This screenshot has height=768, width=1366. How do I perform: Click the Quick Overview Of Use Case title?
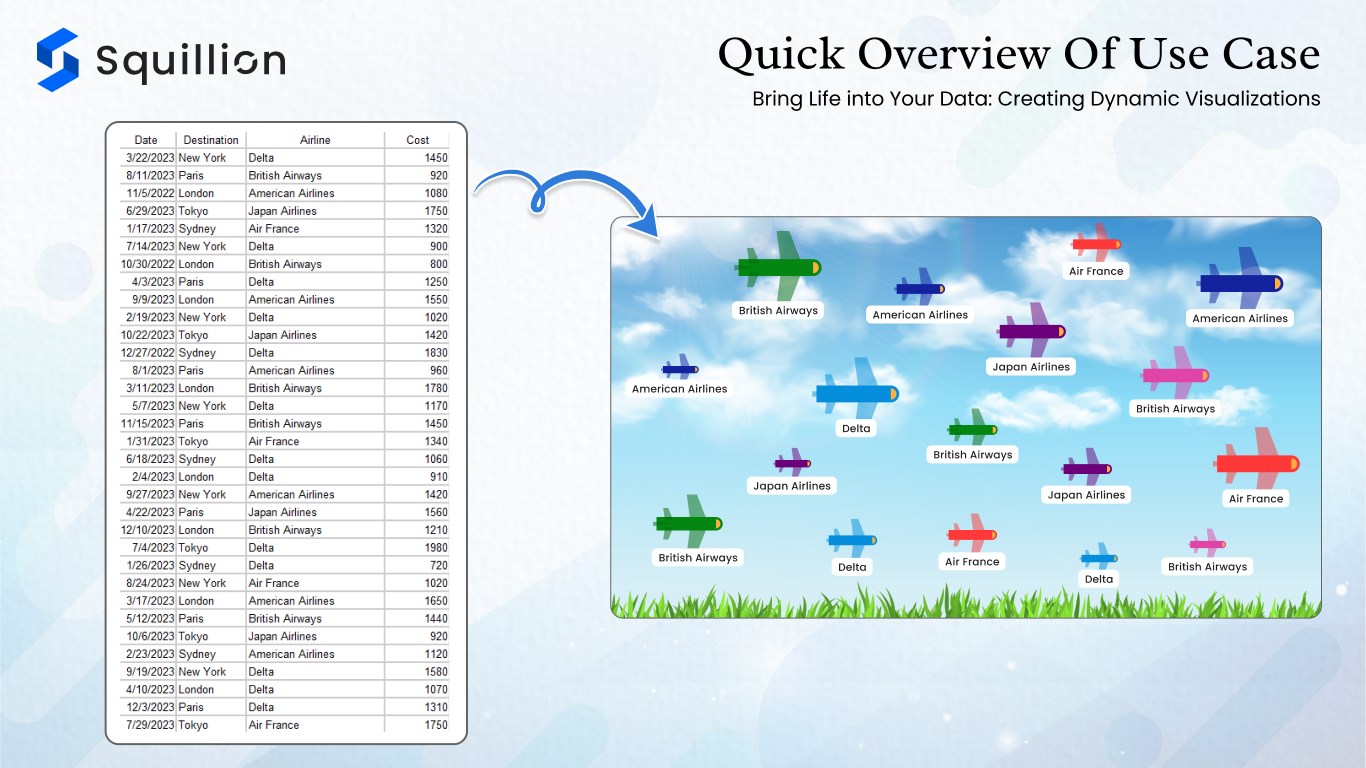(x=1019, y=54)
